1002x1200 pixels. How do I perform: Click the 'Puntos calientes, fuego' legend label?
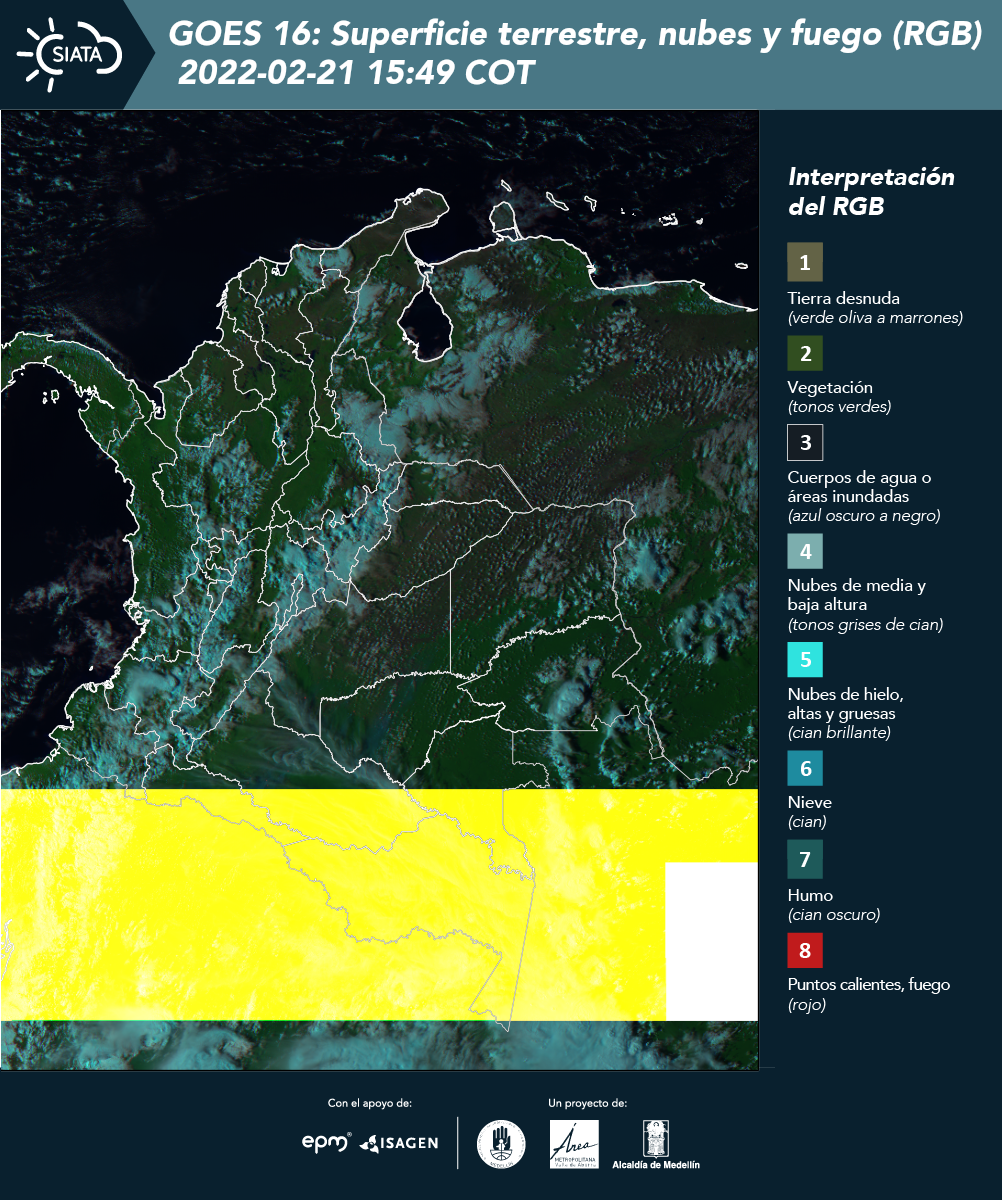point(869,985)
